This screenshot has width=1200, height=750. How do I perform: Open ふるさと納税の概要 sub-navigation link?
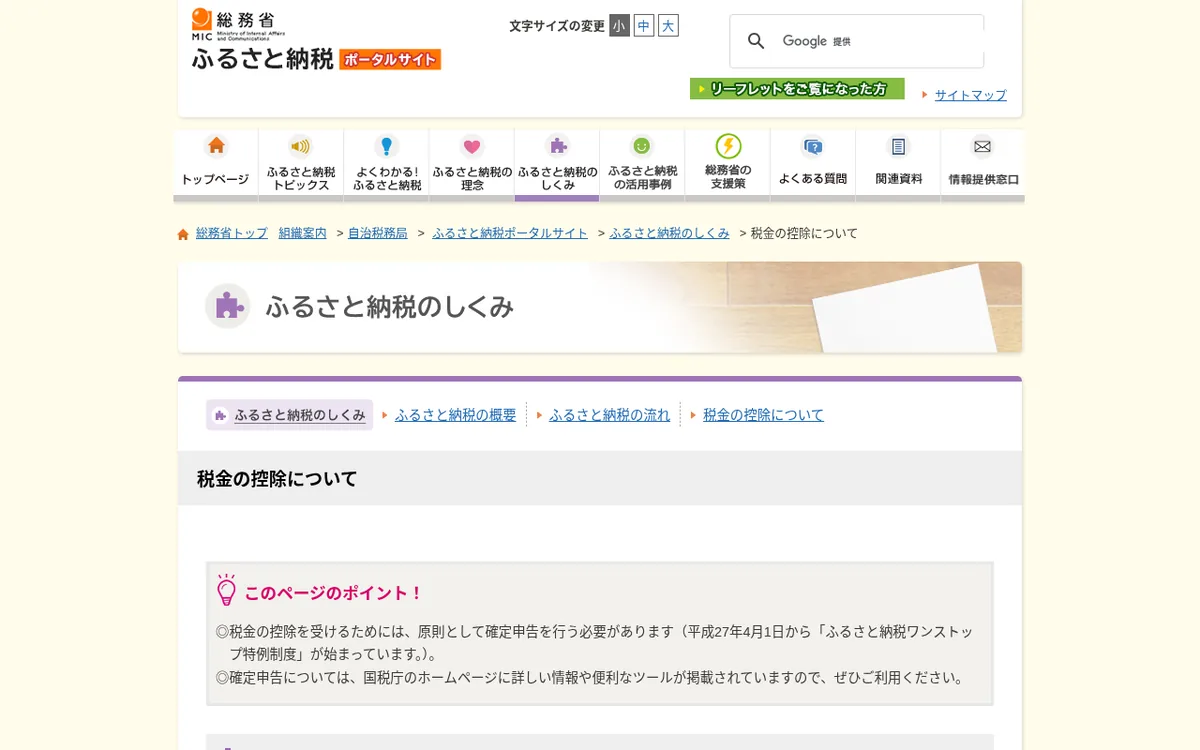(456, 415)
